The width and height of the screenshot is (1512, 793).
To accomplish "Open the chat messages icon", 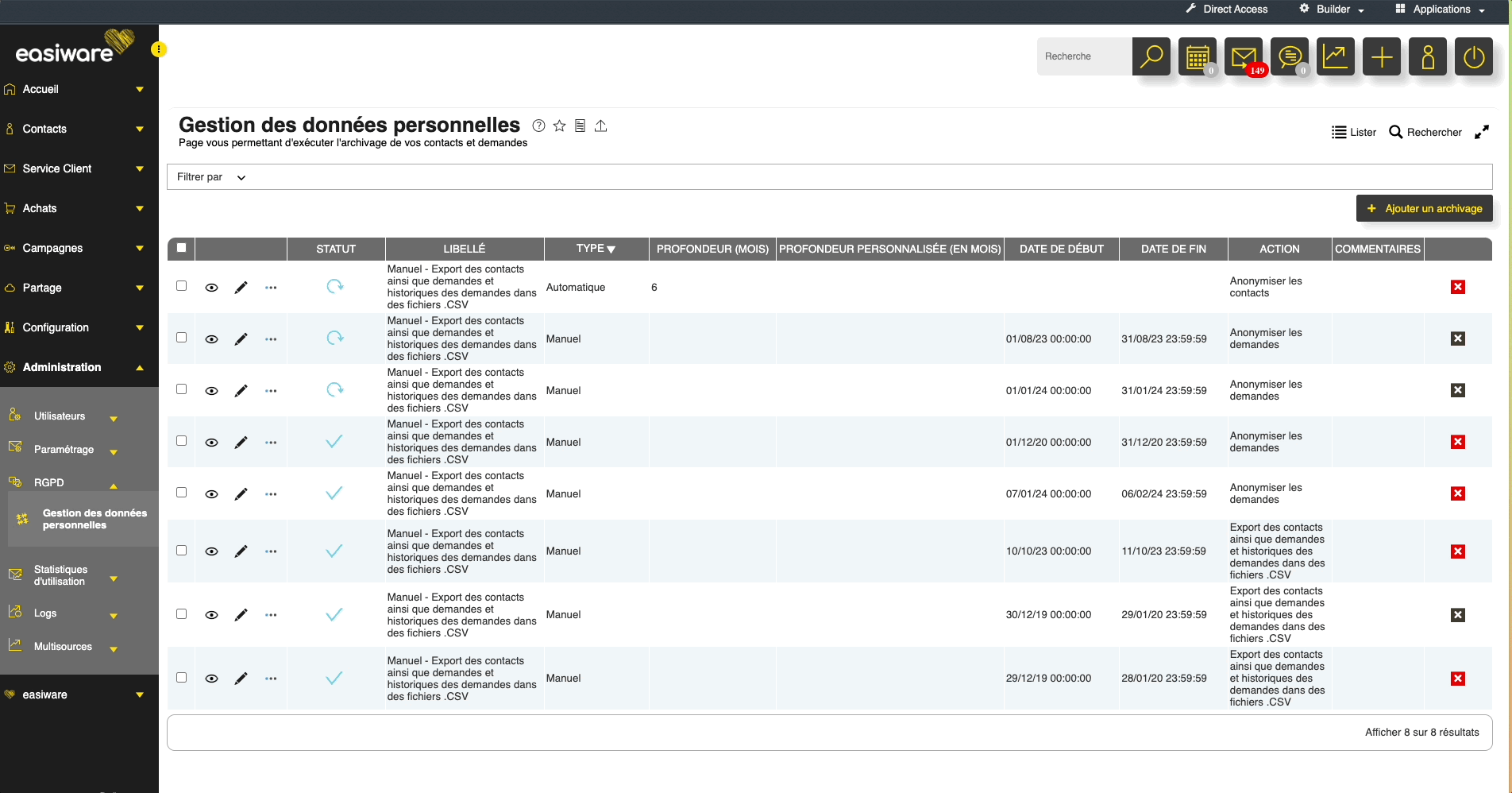I will click(x=1289, y=56).
